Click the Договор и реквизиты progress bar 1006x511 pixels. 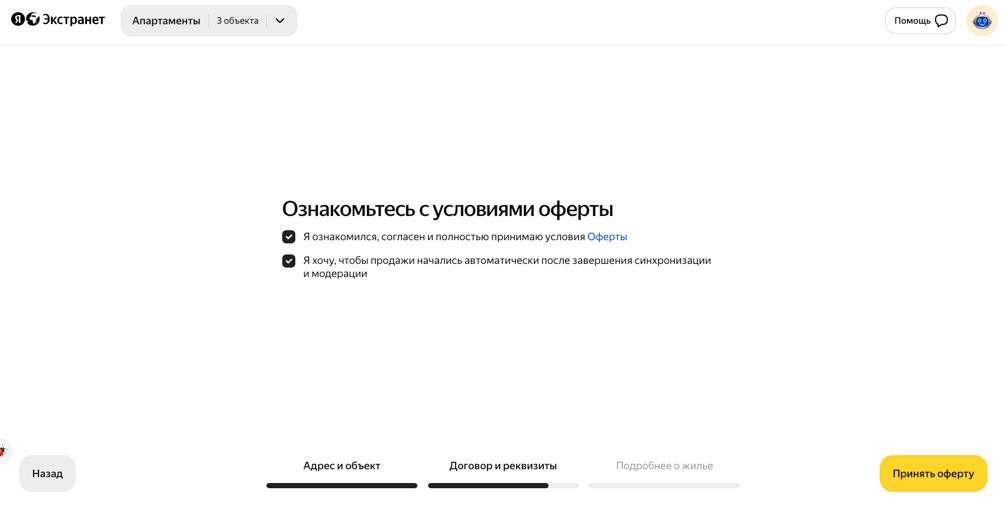(x=503, y=486)
